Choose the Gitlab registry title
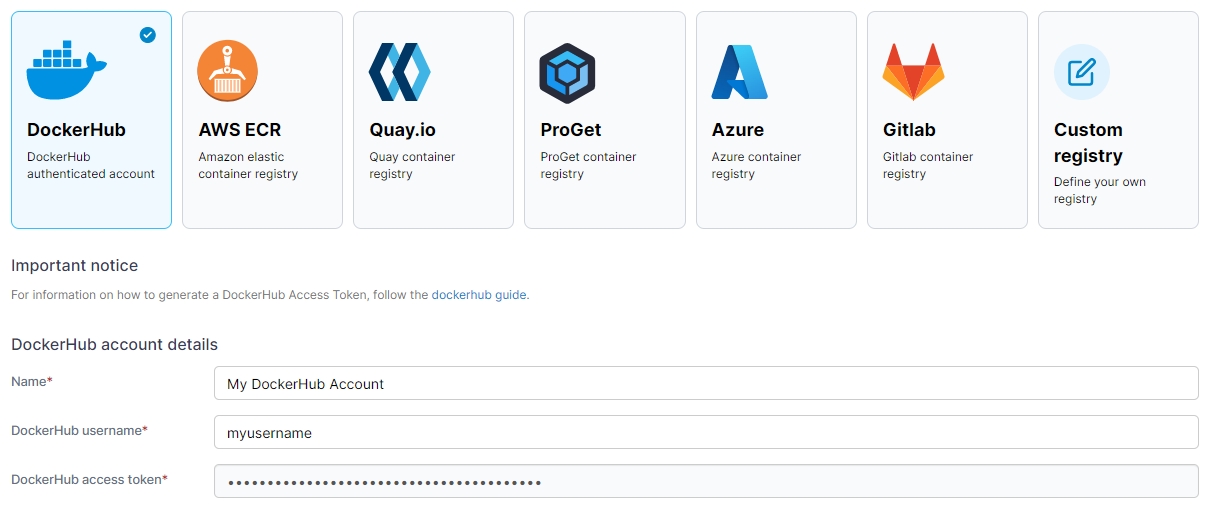 (909, 130)
